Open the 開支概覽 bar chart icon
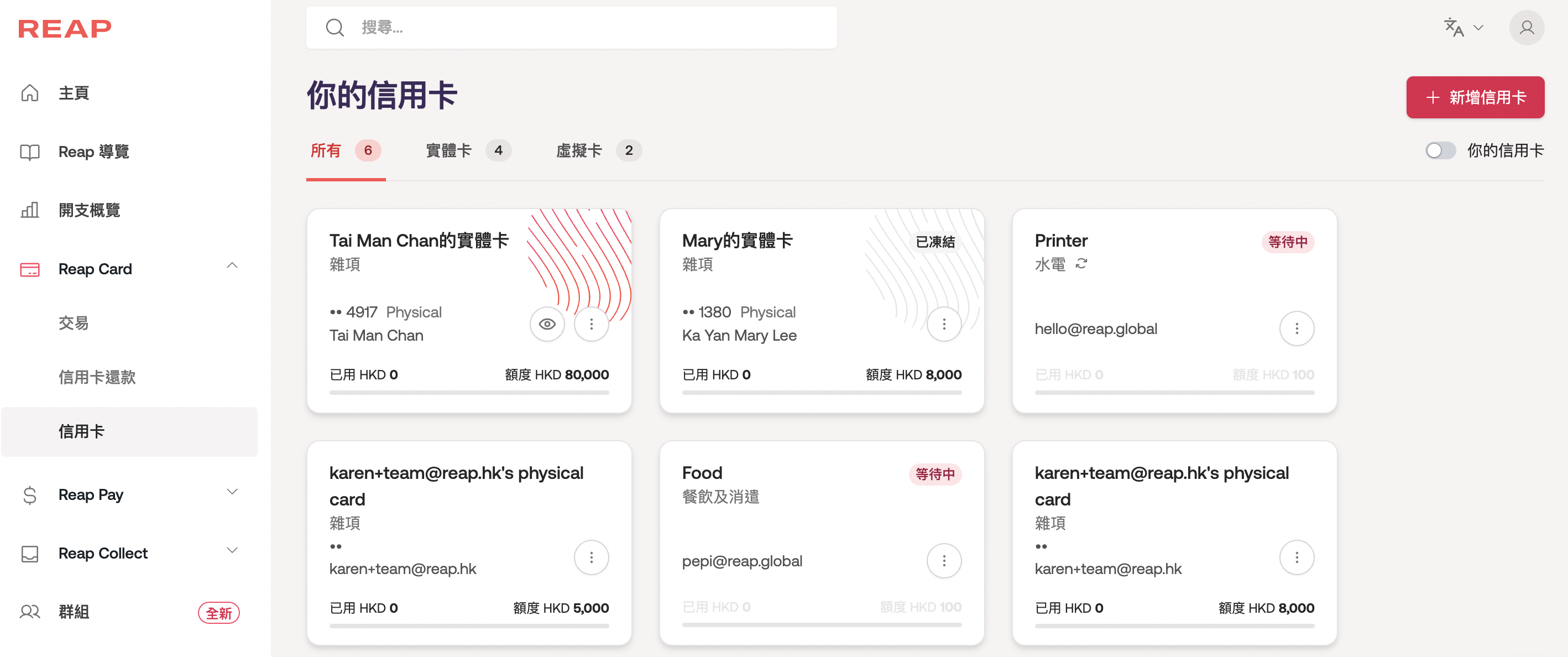 coord(30,210)
